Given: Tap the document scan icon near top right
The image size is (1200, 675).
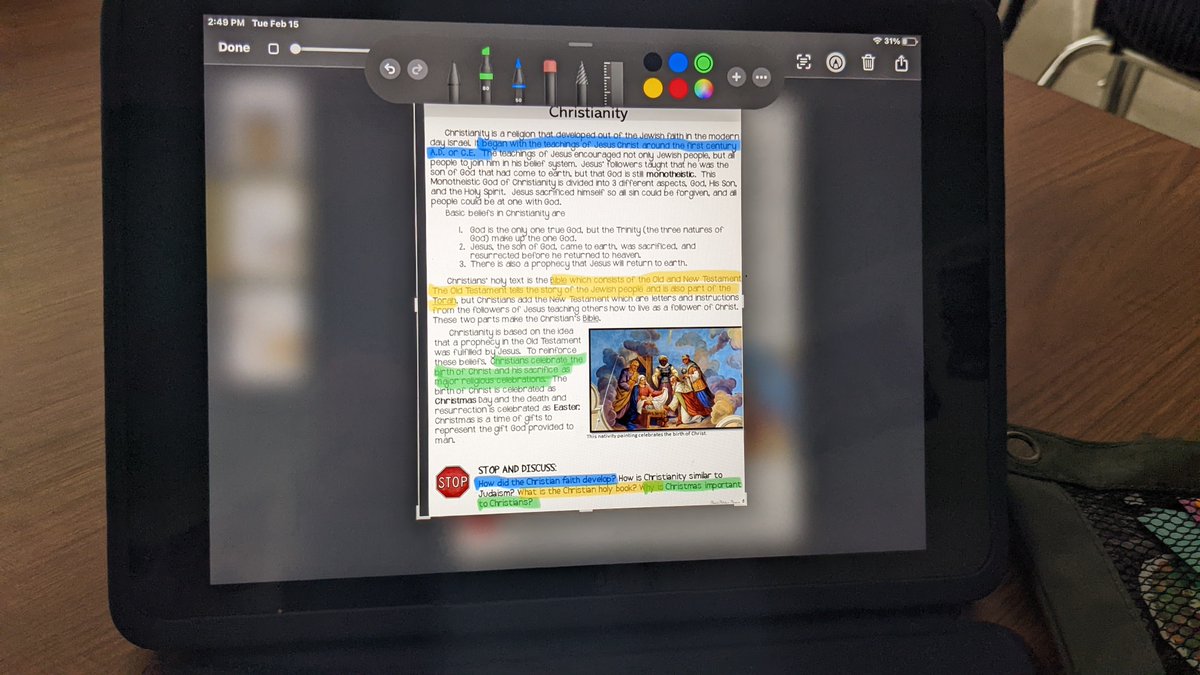Looking at the screenshot, I should pos(803,61).
